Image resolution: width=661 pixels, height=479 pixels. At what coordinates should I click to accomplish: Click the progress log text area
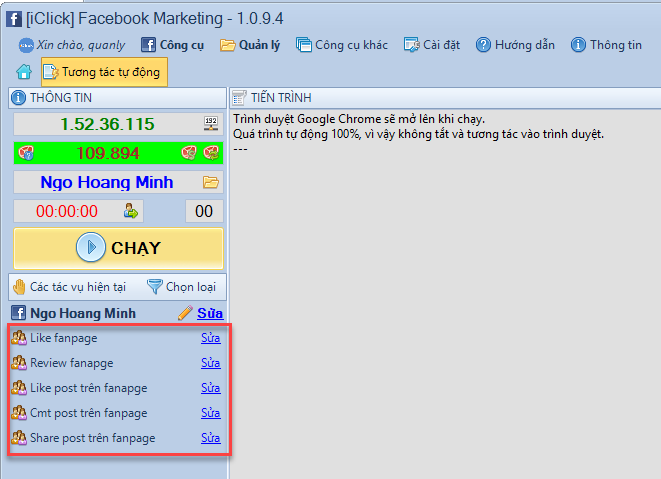point(446,294)
